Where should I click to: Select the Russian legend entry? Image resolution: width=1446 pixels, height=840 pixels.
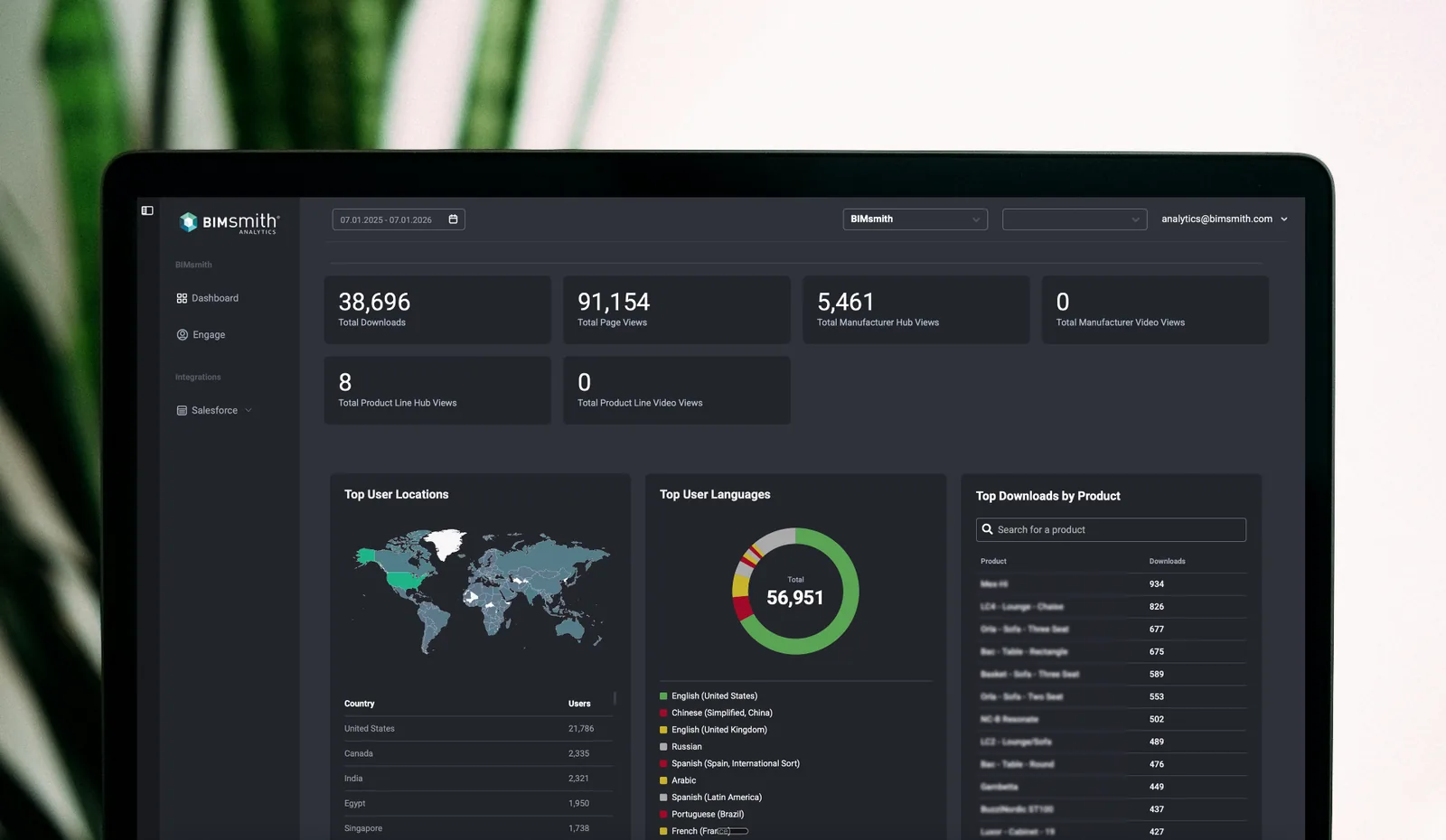[681, 747]
